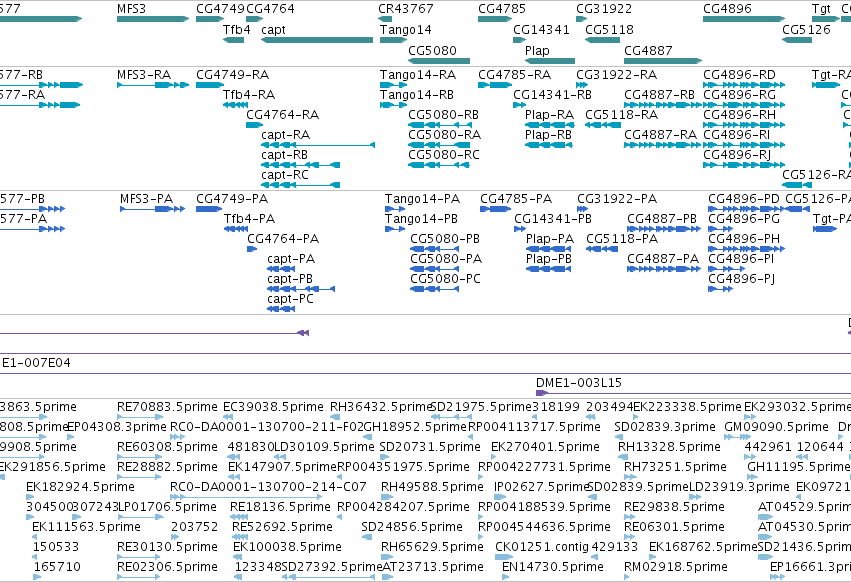Screen dimensions: 851x582
Task: Click the Tfb4-PA protein label
Action: 250,219
